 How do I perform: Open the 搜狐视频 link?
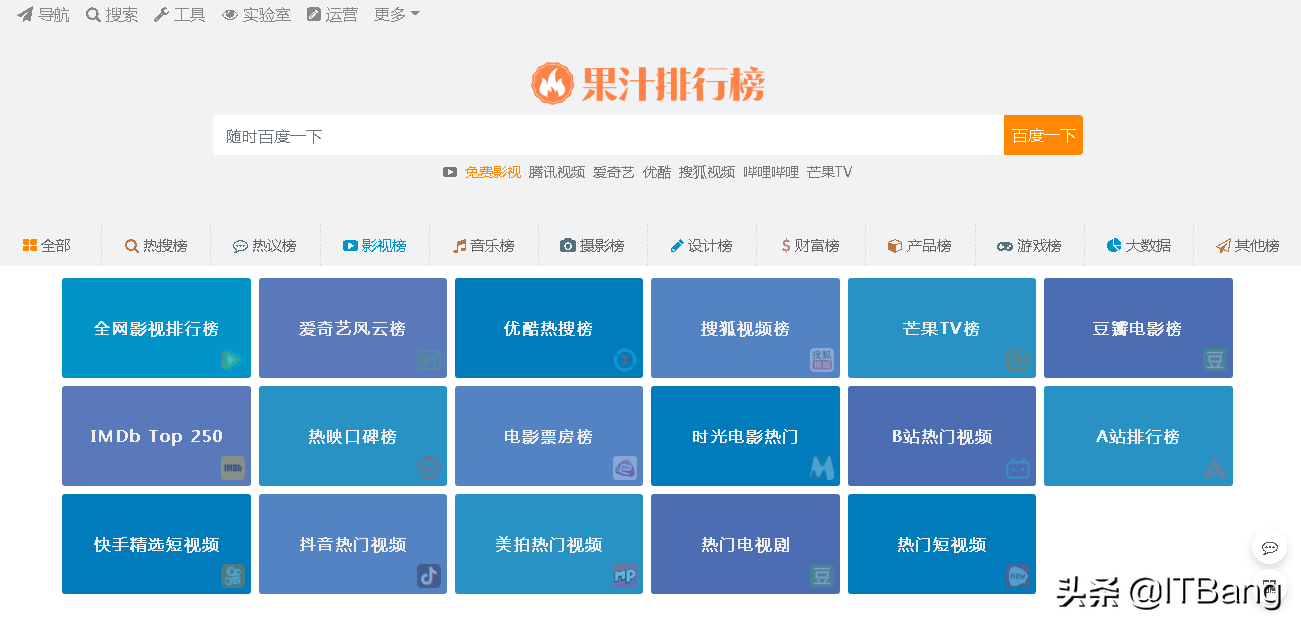click(707, 172)
